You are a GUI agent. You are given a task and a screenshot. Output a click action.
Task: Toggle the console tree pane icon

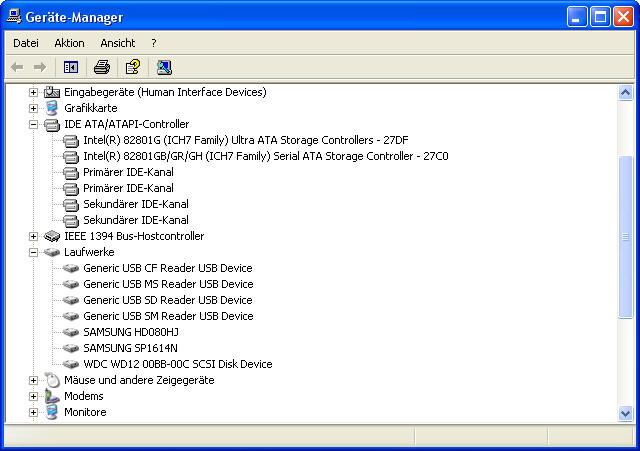click(71, 67)
